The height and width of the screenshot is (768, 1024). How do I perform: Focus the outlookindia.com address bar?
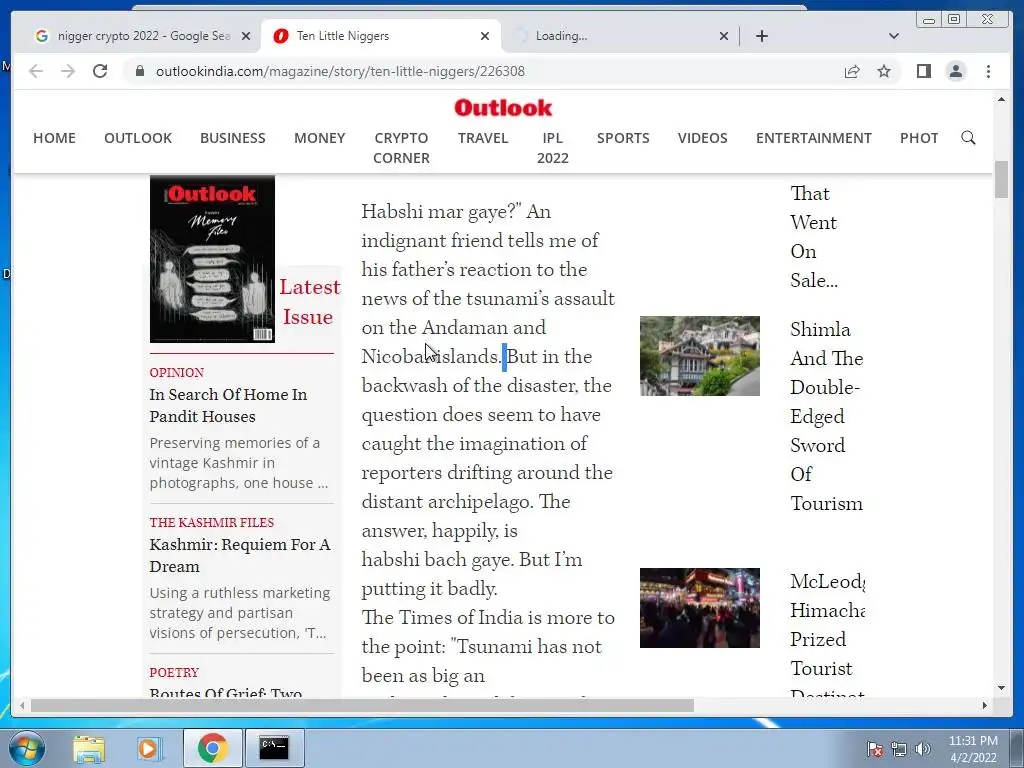click(x=483, y=71)
